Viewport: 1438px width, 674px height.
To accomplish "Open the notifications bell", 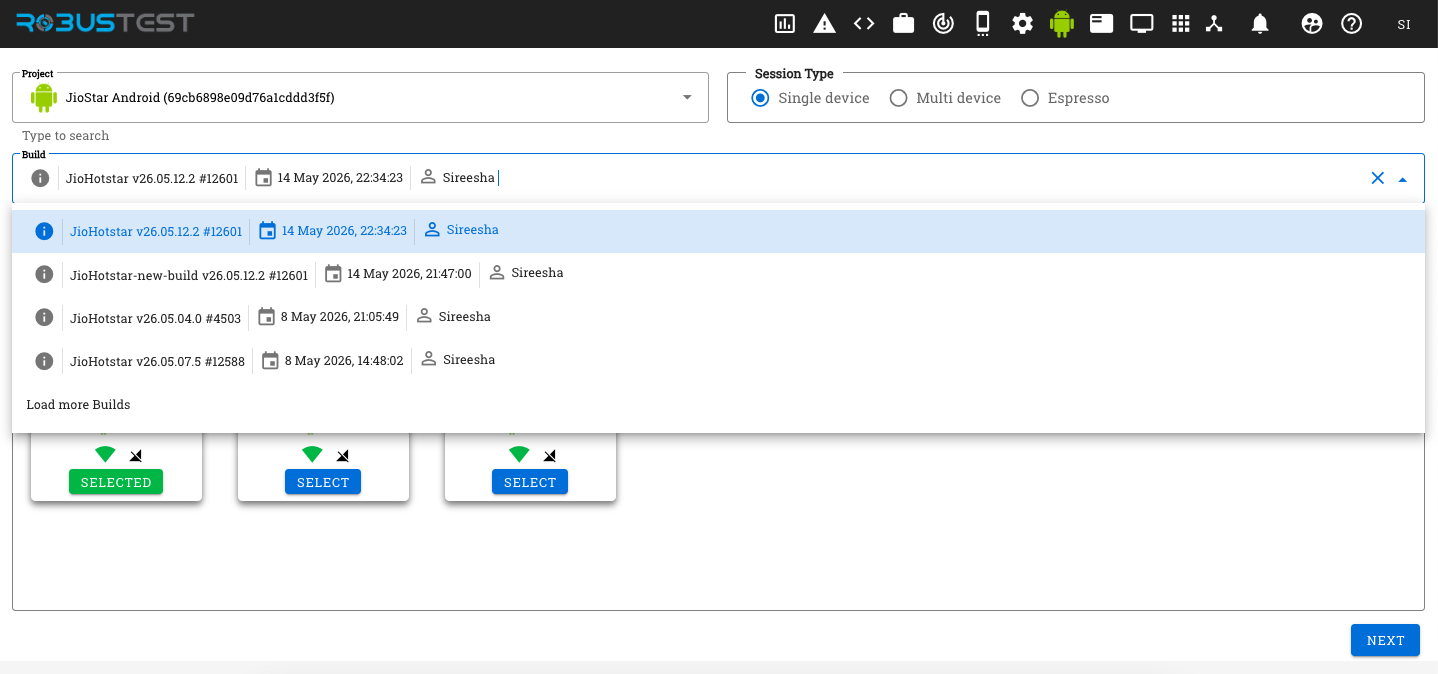I will point(1260,24).
